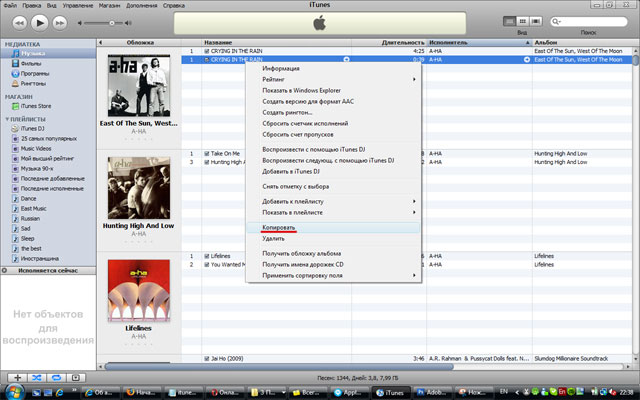
Task: Open the Дополнения menu
Action: 141,5
